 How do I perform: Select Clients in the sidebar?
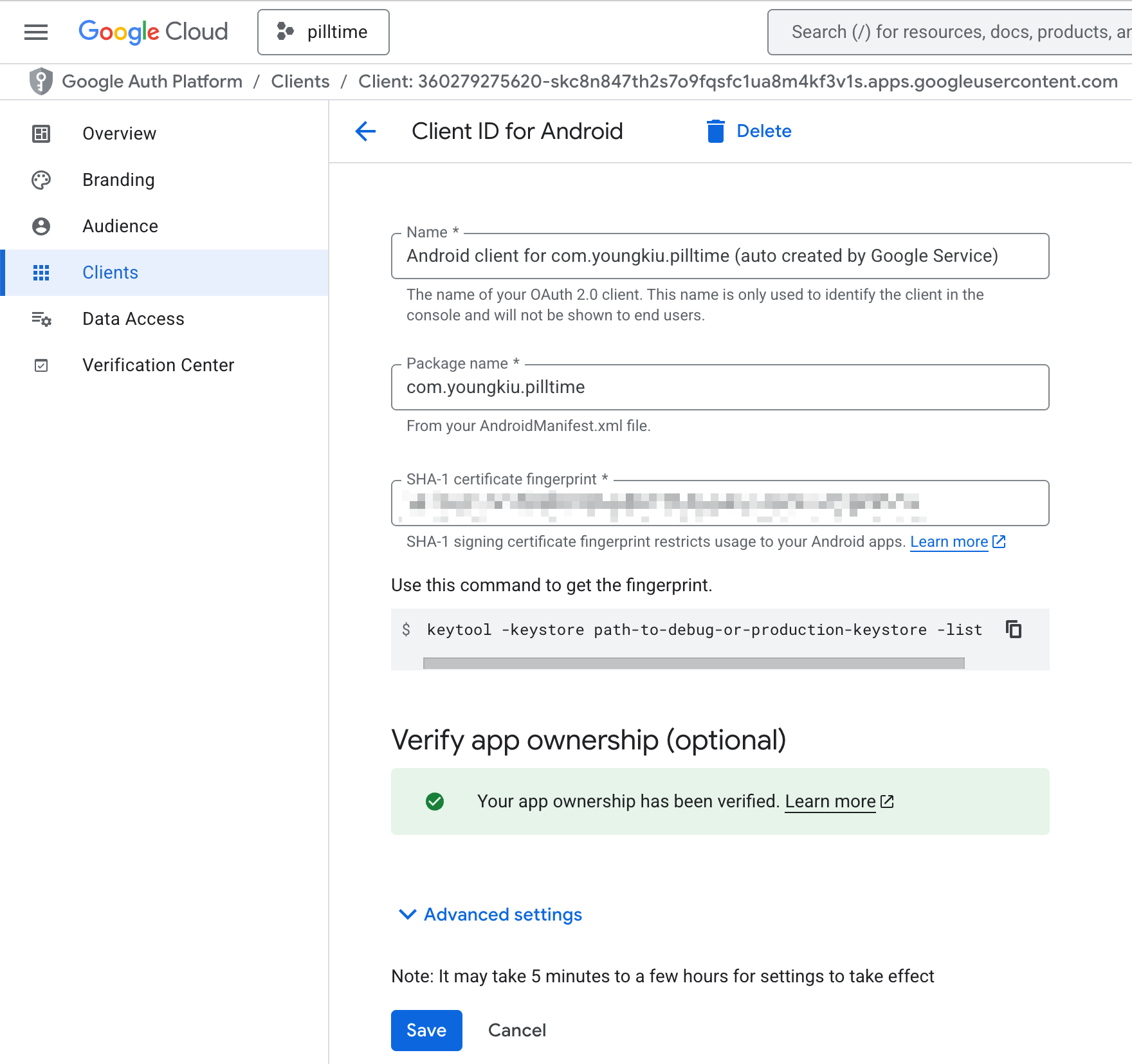(x=165, y=273)
